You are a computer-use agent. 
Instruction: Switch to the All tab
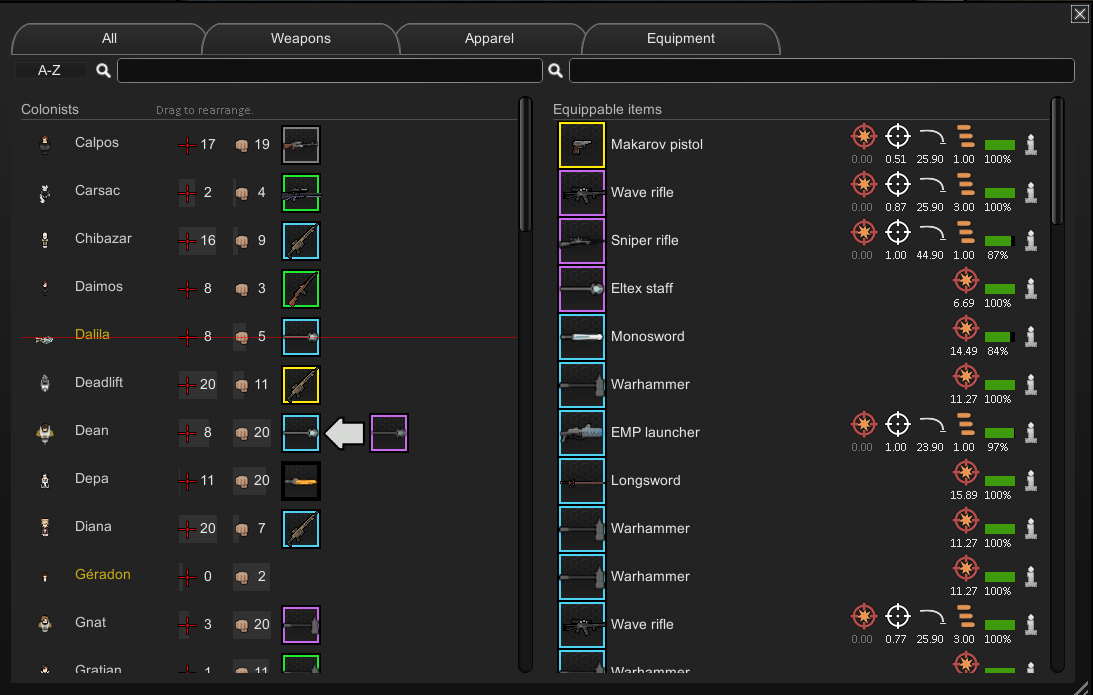pyautogui.click(x=109, y=39)
